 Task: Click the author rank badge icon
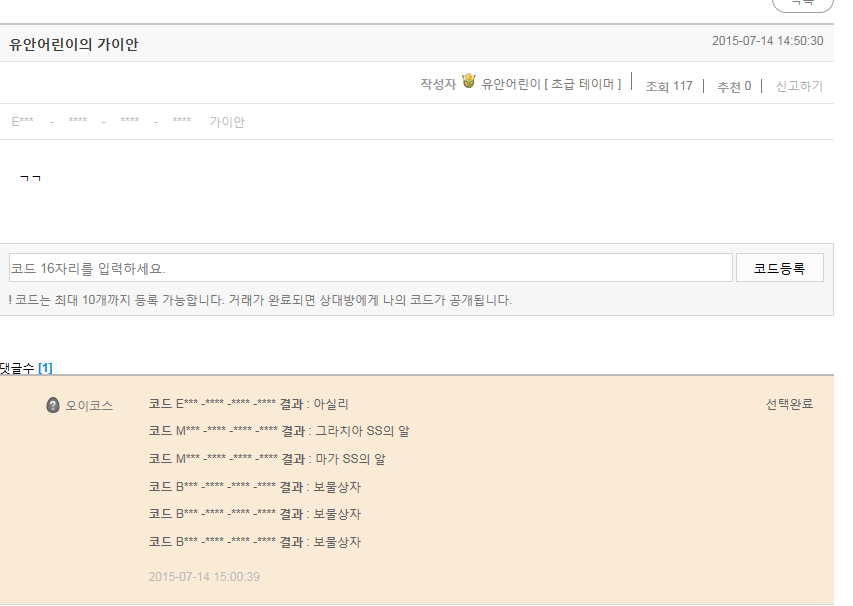[468, 83]
